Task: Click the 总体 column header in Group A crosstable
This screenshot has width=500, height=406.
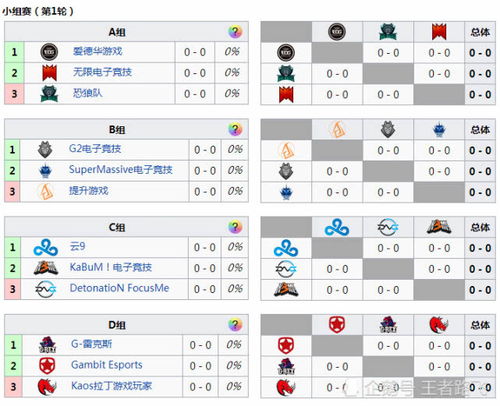Action: coord(480,32)
